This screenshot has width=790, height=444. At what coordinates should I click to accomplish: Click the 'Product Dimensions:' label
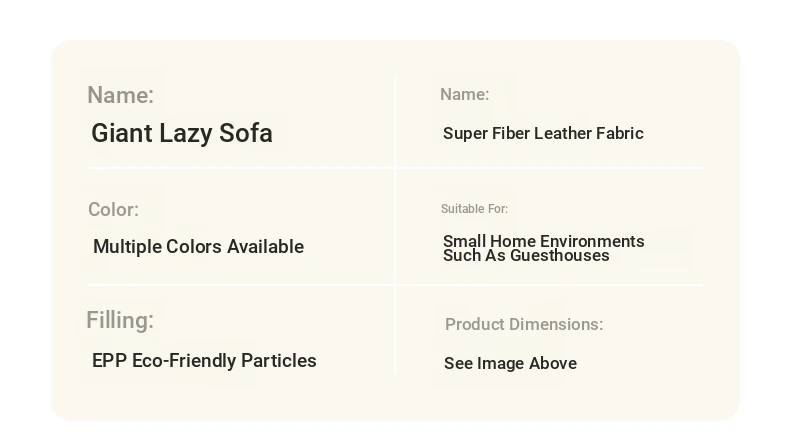point(524,325)
